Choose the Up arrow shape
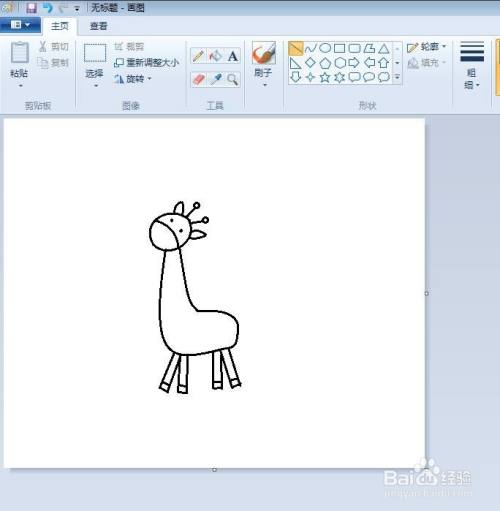Image resolution: width=500 pixels, height=511 pixels. tap(384, 63)
